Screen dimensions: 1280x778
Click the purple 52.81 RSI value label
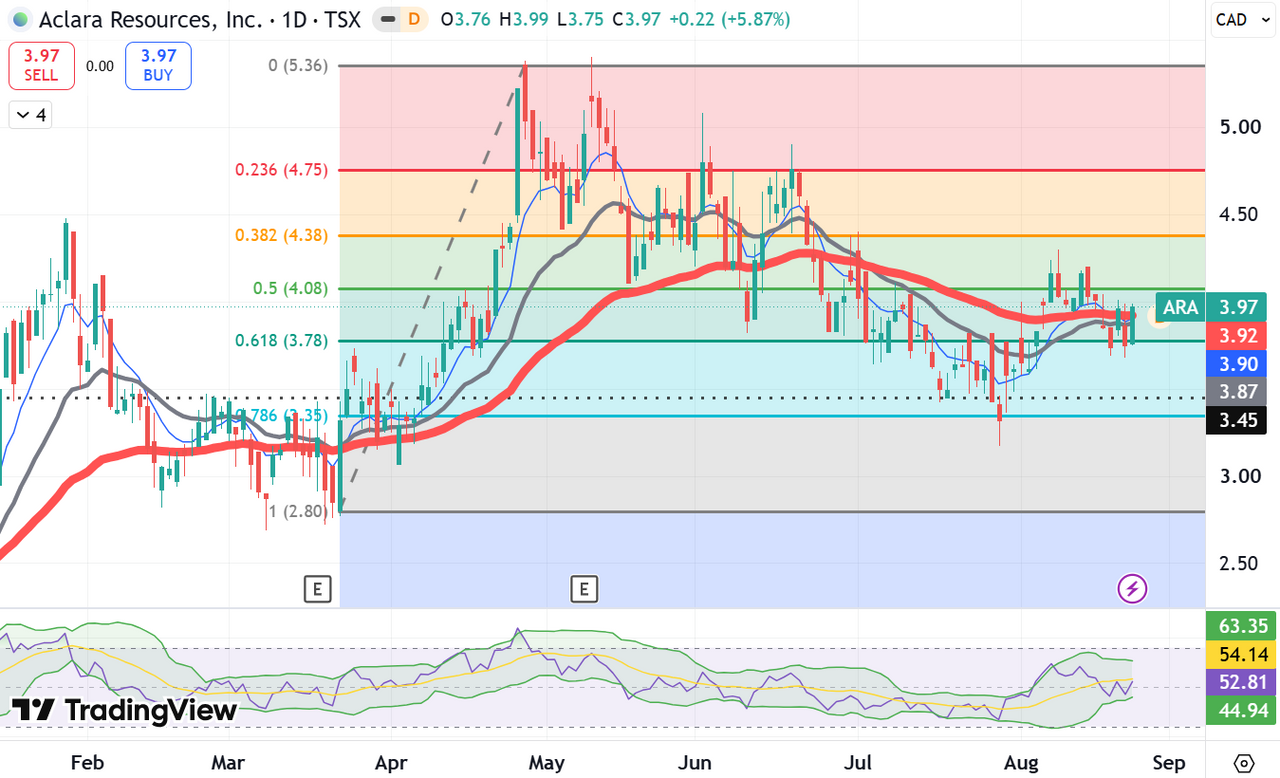click(1243, 682)
